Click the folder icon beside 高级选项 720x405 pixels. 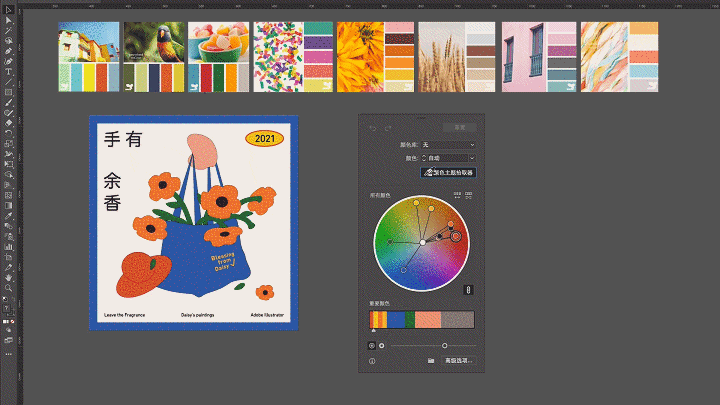coord(431,360)
